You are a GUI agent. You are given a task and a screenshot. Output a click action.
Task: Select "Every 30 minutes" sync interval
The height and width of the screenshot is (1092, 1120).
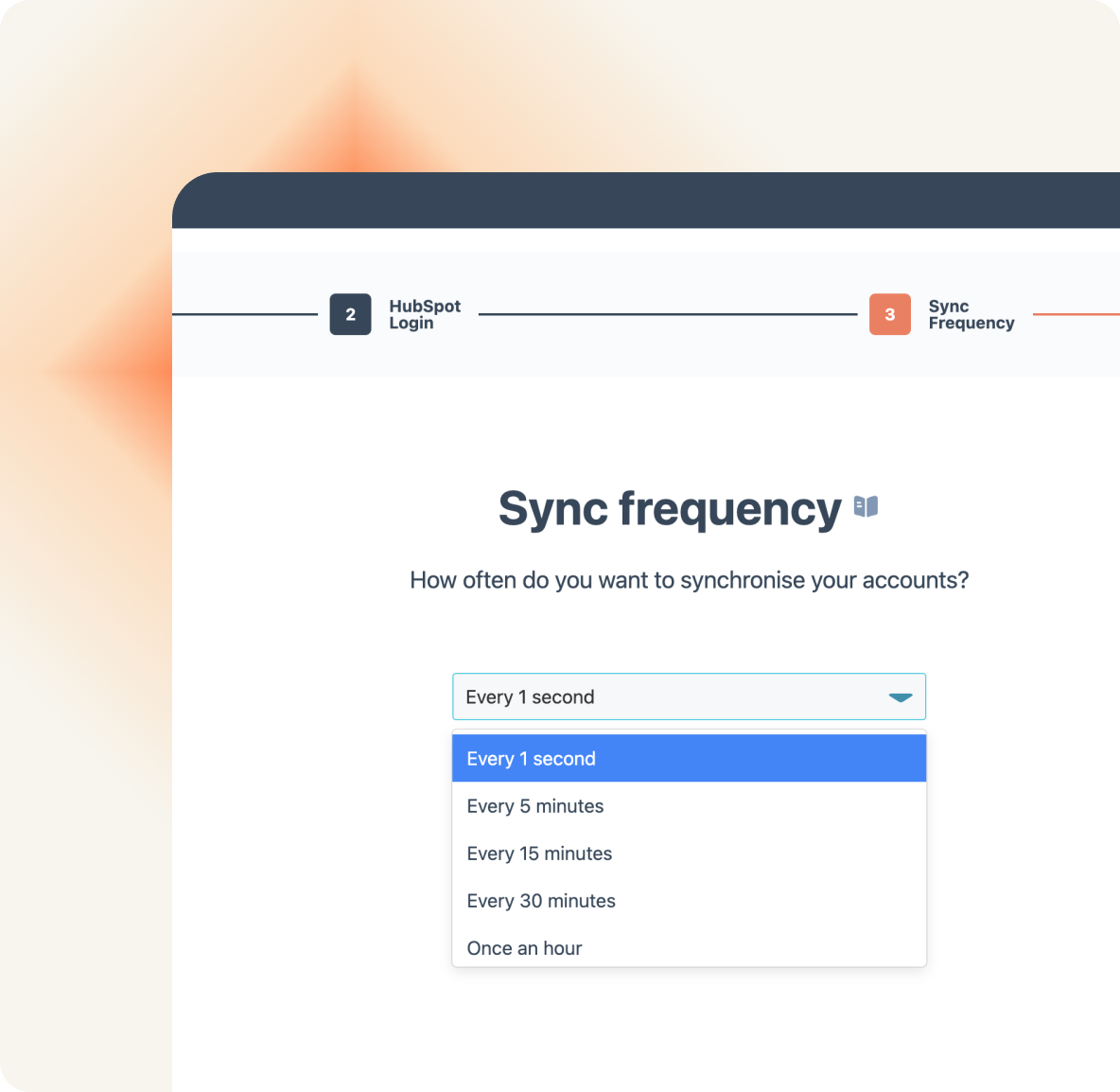point(541,901)
